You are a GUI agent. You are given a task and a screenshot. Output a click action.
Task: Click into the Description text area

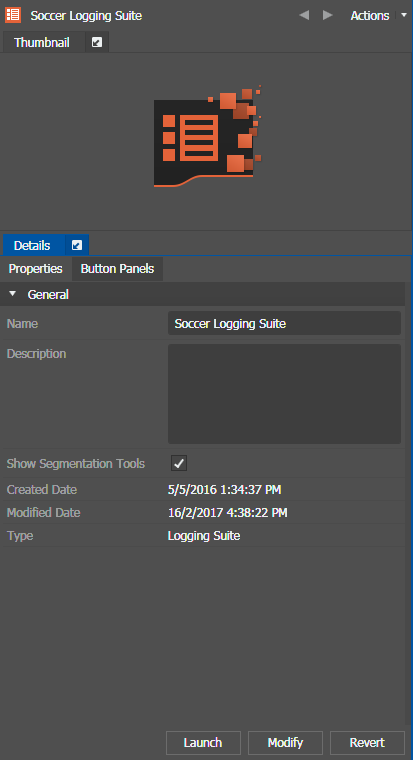[x=284, y=394]
